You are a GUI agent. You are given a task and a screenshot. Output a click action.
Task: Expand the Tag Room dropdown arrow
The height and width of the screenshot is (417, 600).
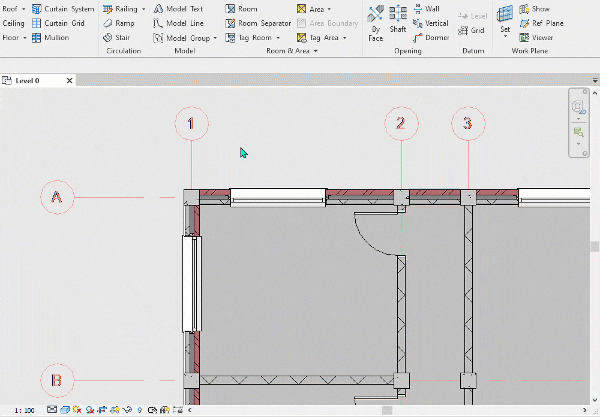pos(278,38)
